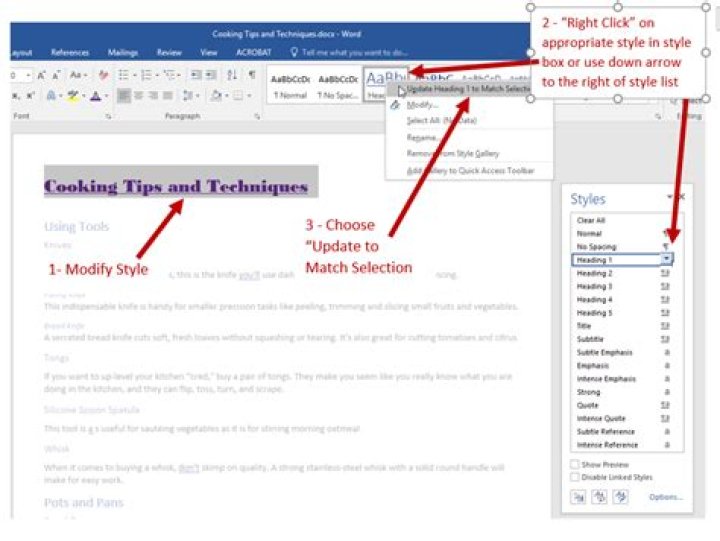This screenshot has height=541, width=720.
Task: Click the Numbering list icon
Action: pos(146,75)
